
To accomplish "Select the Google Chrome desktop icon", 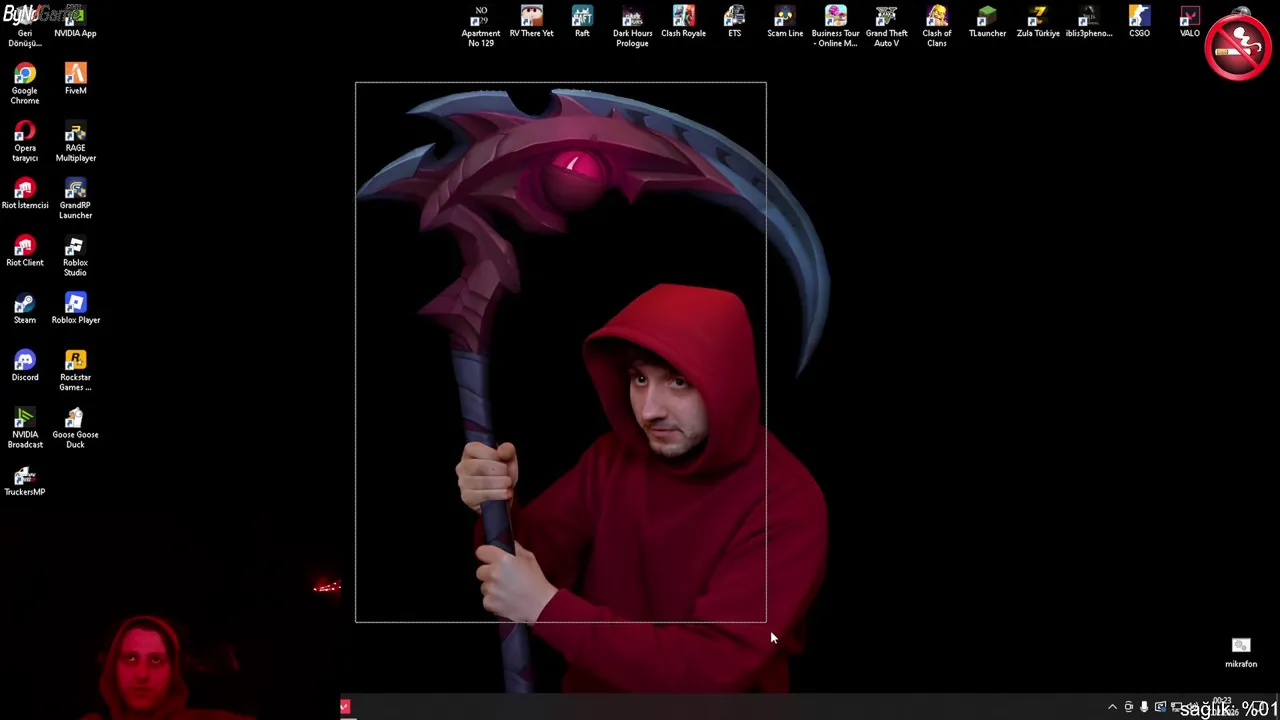I will (x=25, y=84).
